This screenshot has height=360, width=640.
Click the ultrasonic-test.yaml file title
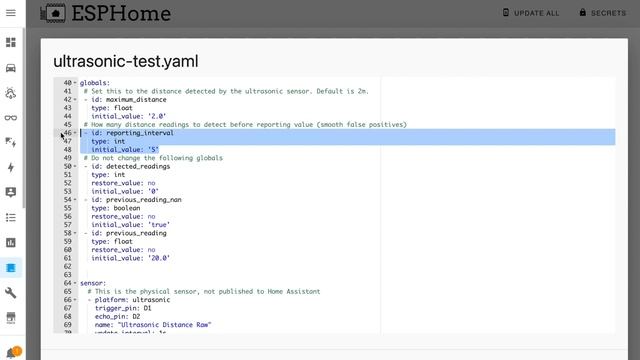pyautogui.click(x=126, y=62)
